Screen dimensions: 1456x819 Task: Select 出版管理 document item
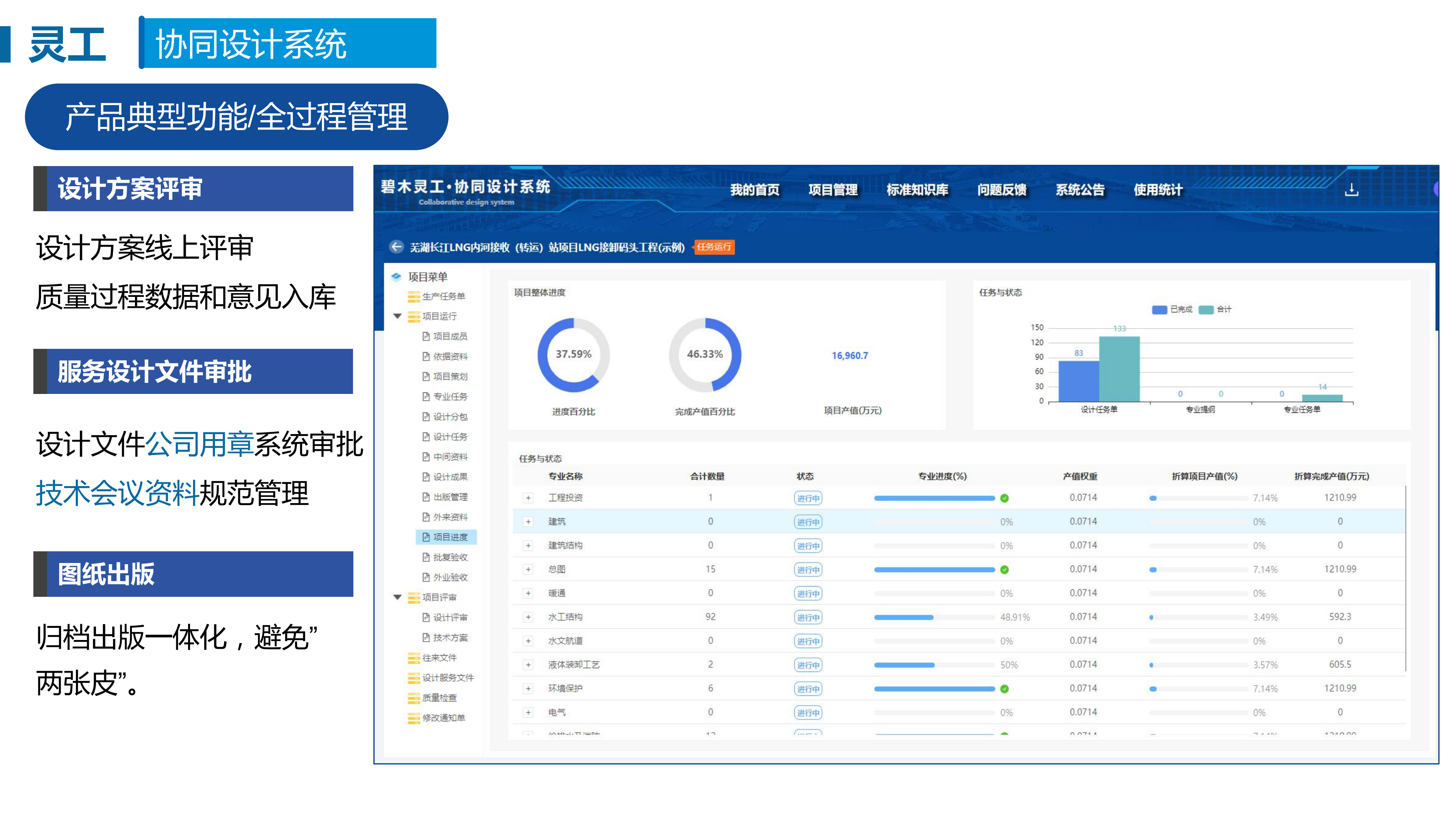pos(447,497)
